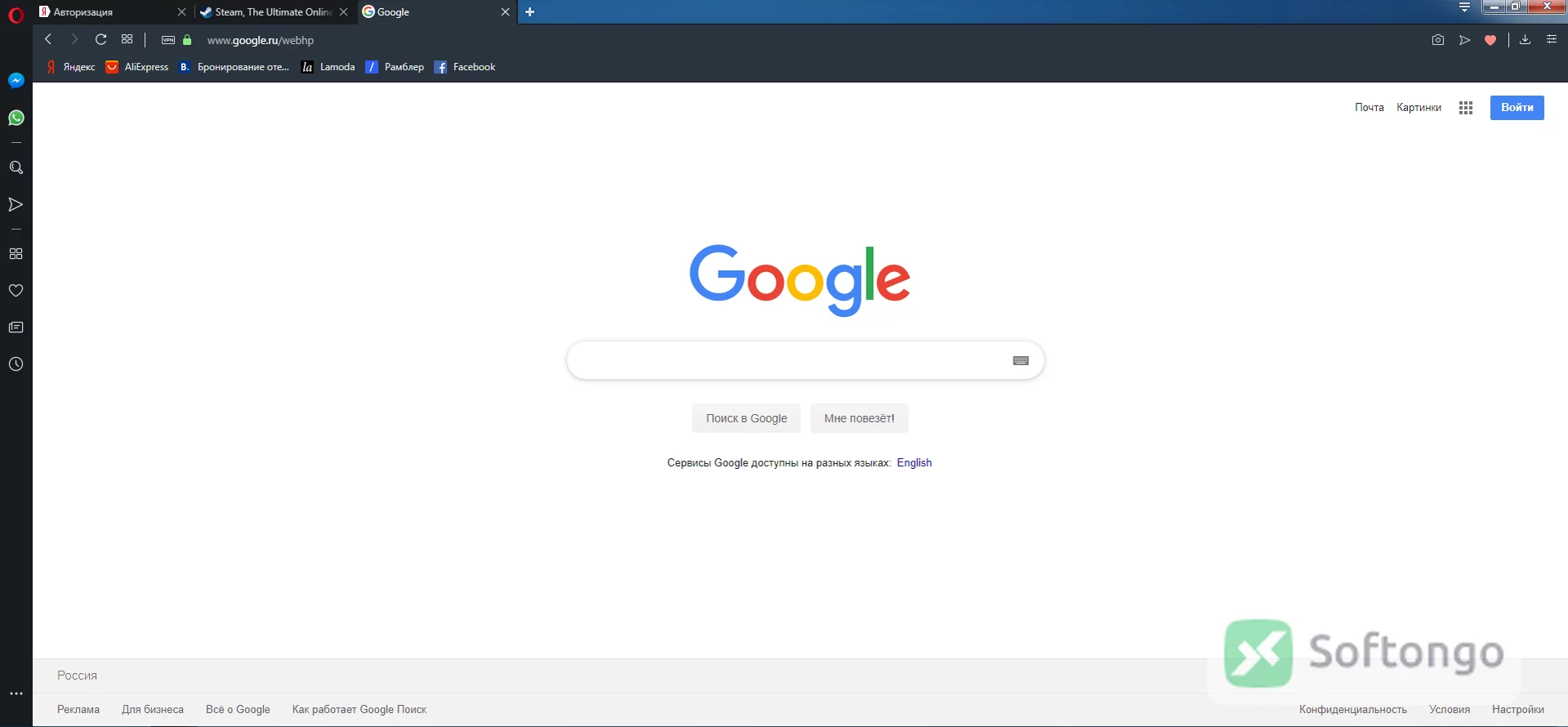This screenshot has width=1568, height=727.
Task: Switch to the Авторизация tab
Action: (x=114, y=12)
